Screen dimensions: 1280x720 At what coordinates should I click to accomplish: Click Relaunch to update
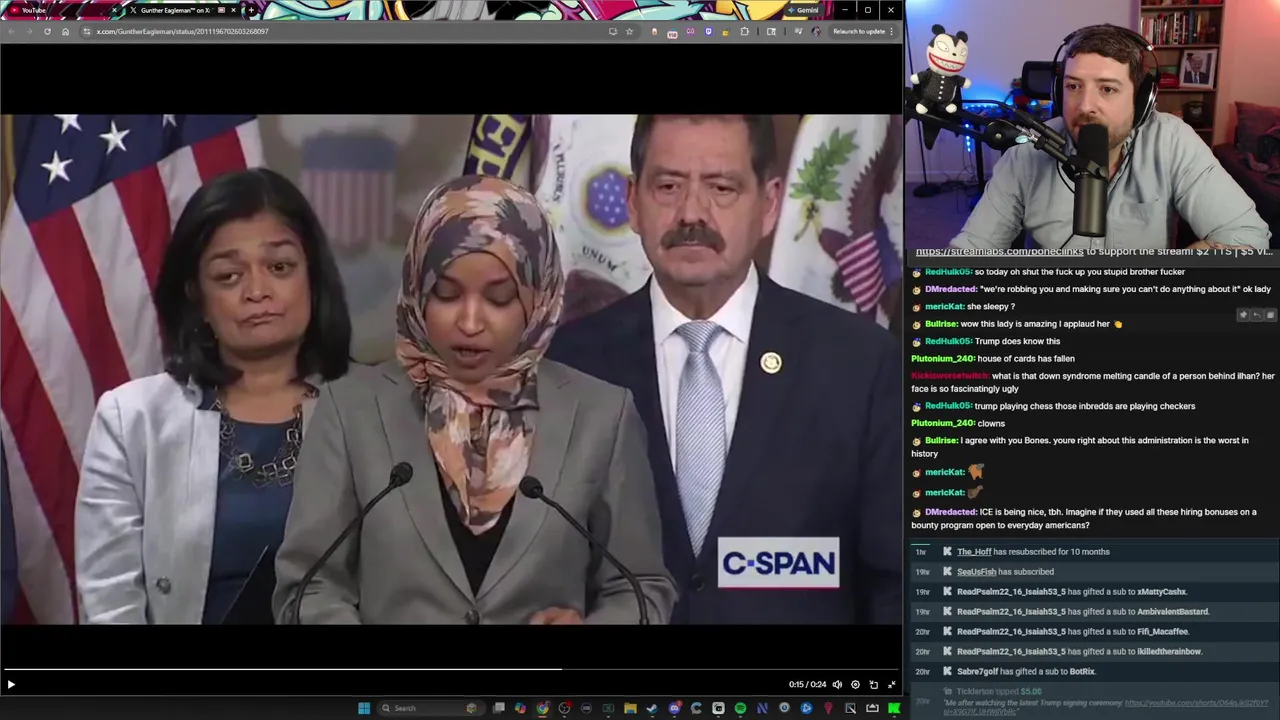tap(858, 31)
